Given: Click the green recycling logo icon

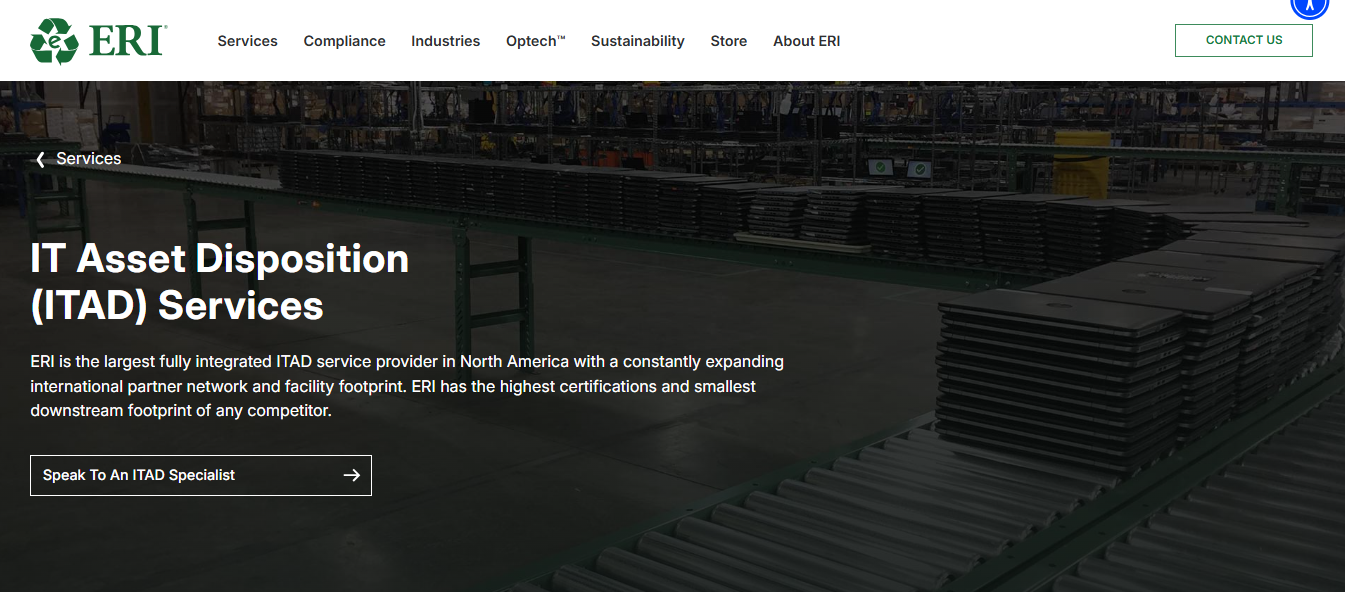Looking at the screenshot, I should click(54, 41).
